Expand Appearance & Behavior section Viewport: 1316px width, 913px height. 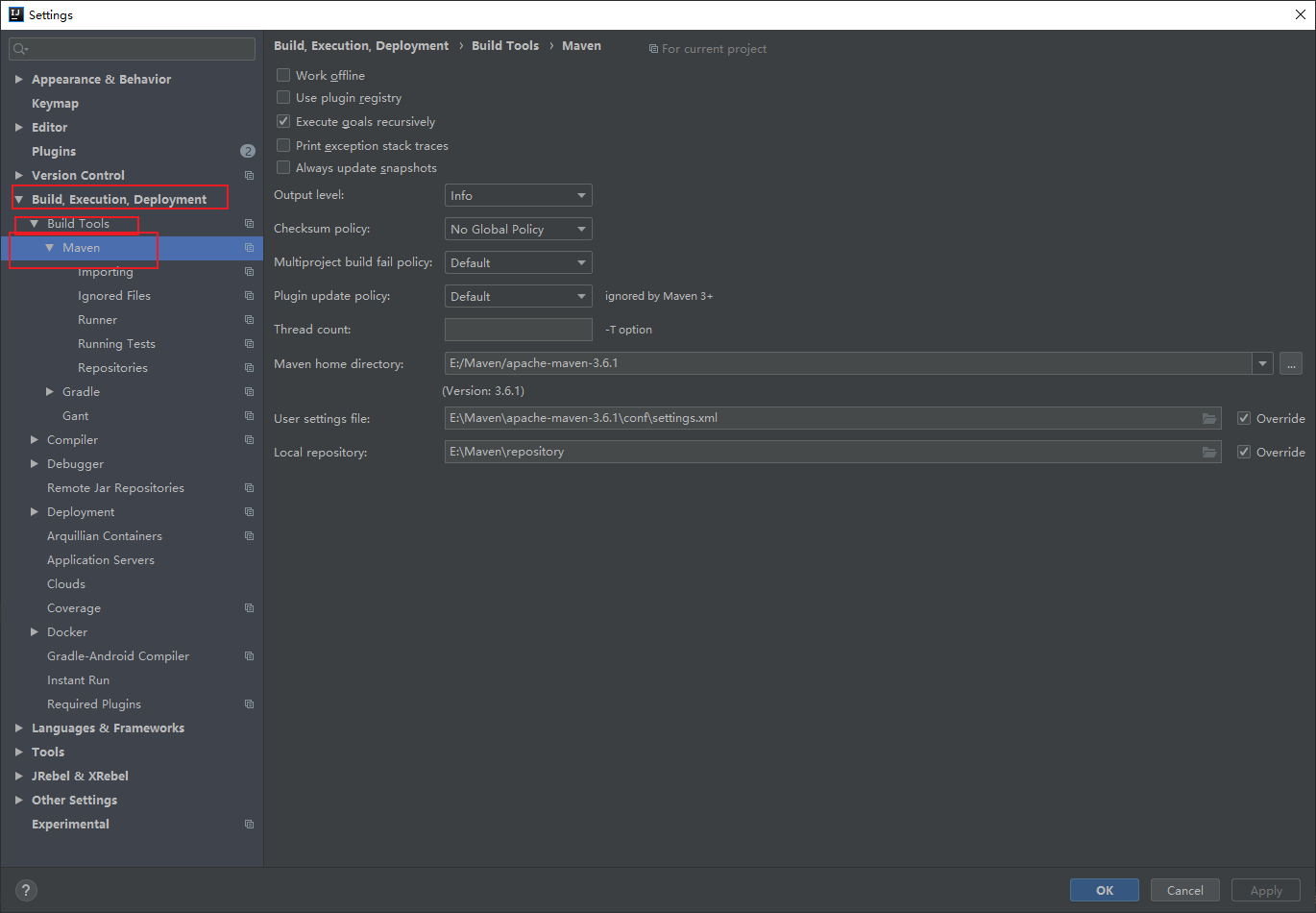pos(18,80)
